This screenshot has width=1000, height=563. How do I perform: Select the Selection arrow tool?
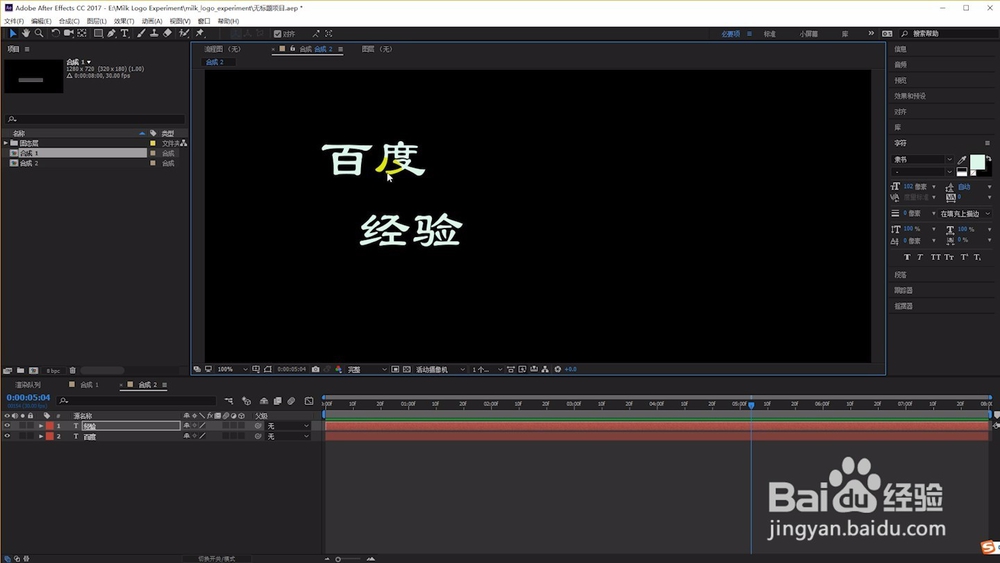[x=13, y=33]
